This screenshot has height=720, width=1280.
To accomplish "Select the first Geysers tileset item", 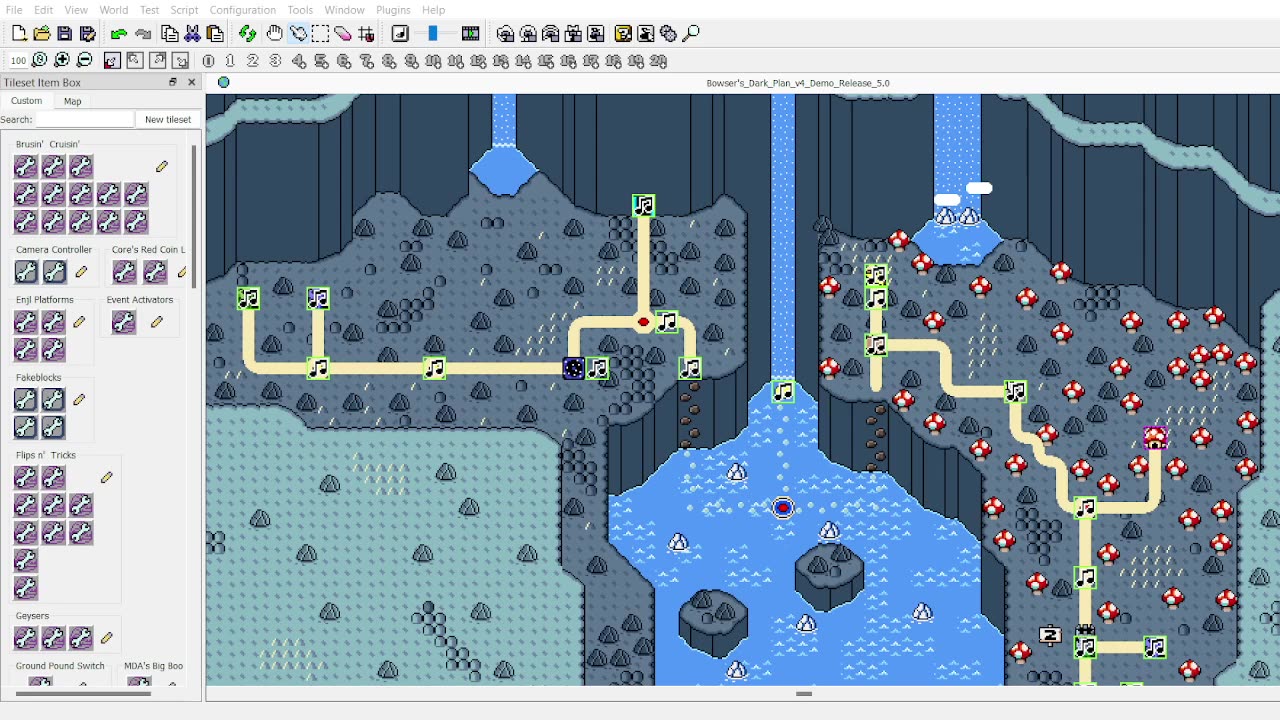I will [26, 637].
